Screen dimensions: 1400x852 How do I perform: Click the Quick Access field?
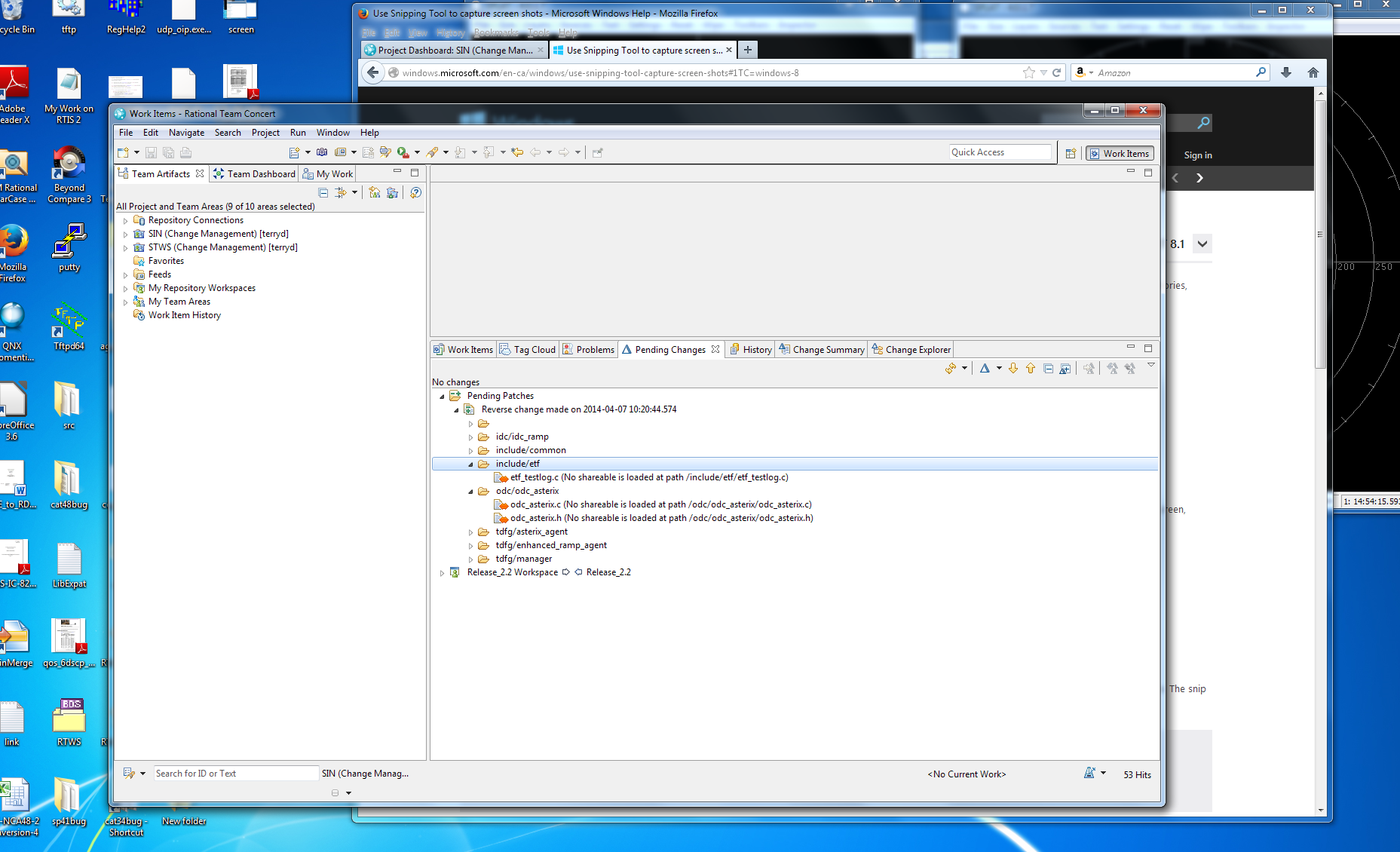[1000, 152]
